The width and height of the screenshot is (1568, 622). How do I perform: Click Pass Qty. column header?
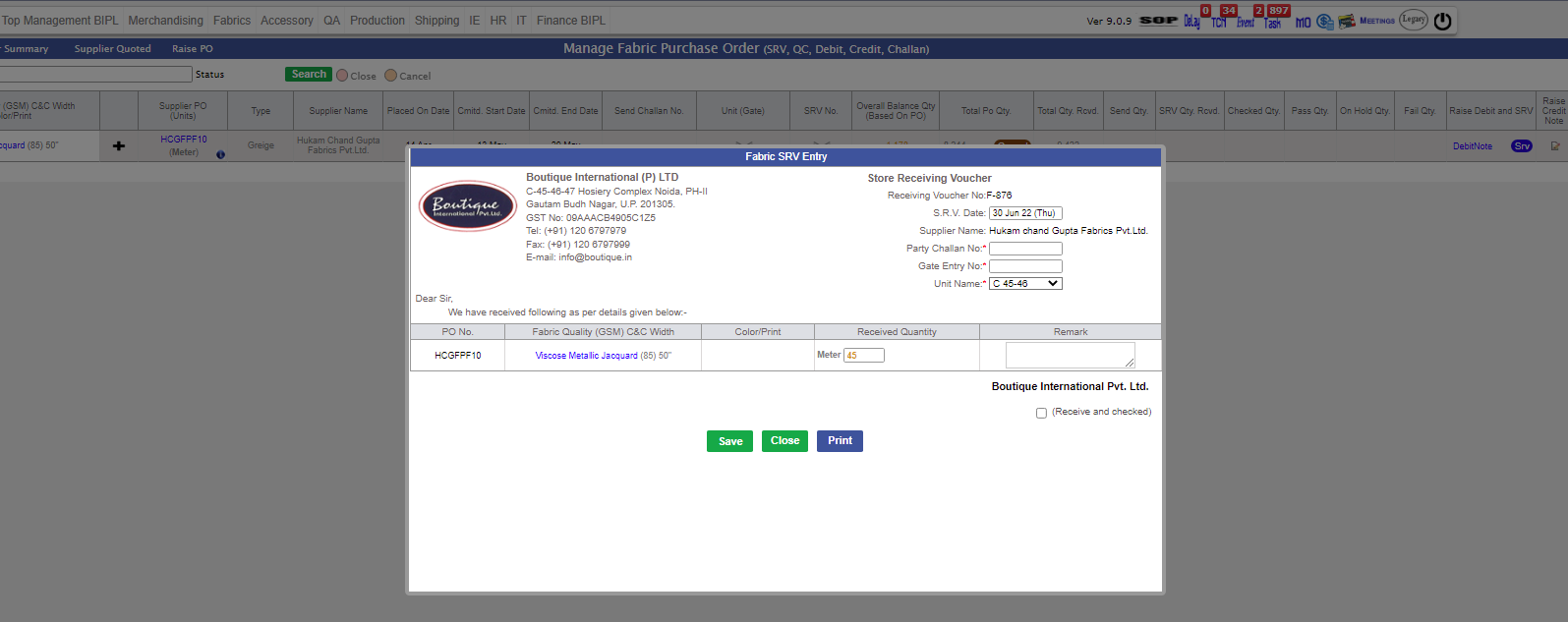click(x=1309, y=111)
